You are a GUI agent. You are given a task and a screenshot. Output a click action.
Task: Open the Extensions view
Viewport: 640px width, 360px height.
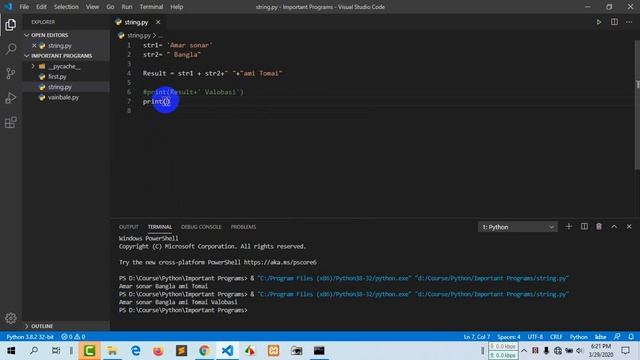(x=11, y=122)
